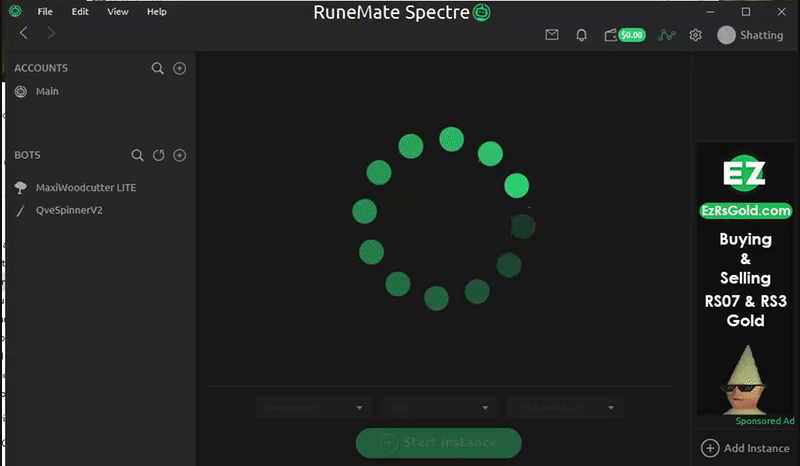Click the ACCOUNTS section header
Image resolution: width=800 pixels, height=466 pixels.
(x=41, y=68)
